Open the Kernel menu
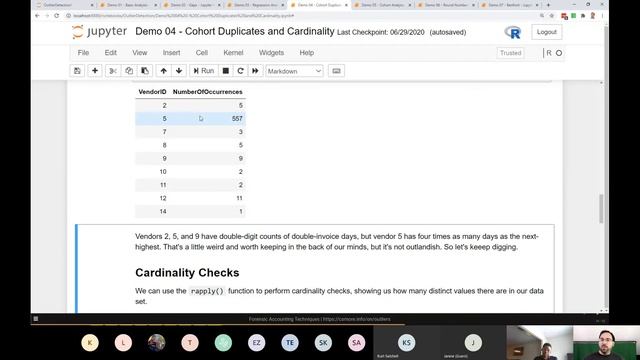640x360 pixels. 233,53
